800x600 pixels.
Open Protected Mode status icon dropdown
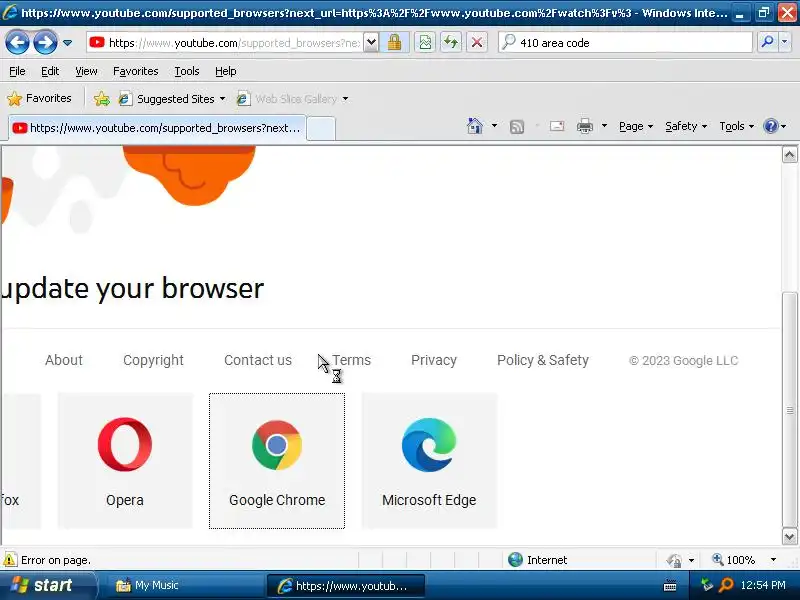pos(680,560)
